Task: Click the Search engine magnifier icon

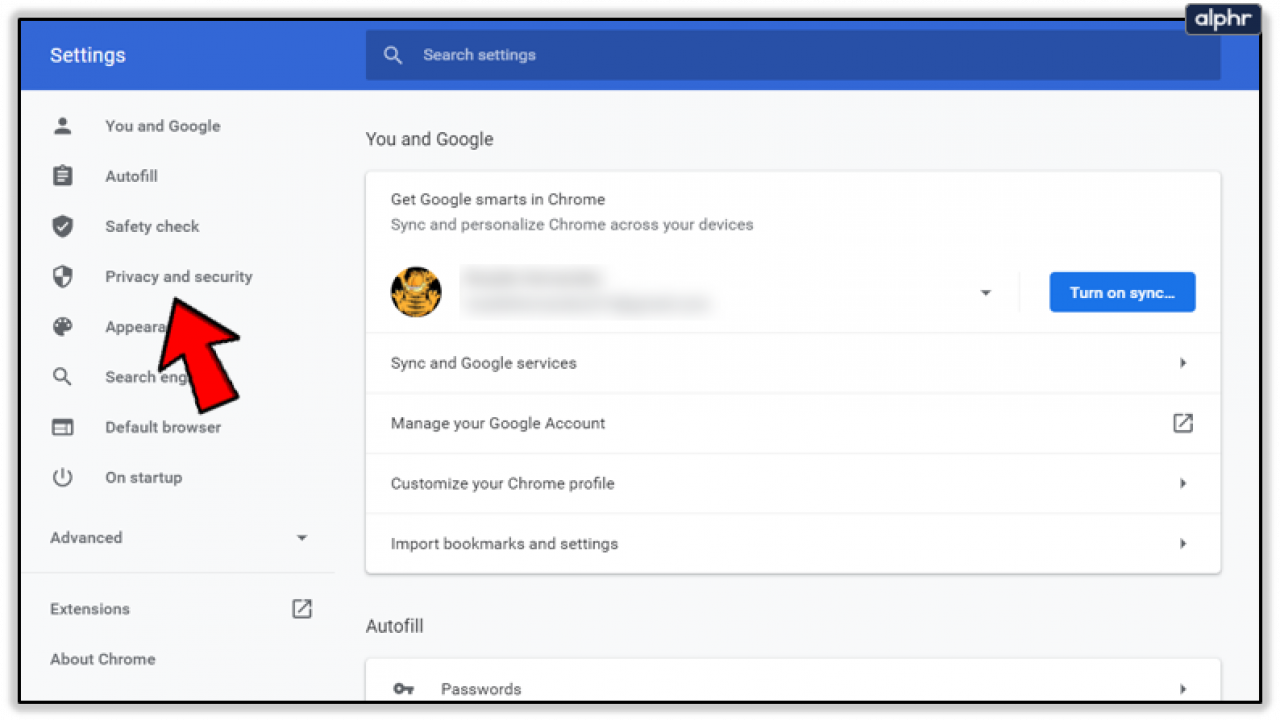Action: [x=62, y=376]
